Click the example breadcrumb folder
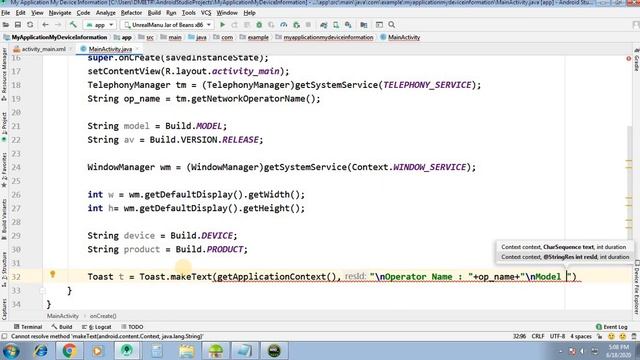Viewport: 640px width, 360px height. [254, 37]
